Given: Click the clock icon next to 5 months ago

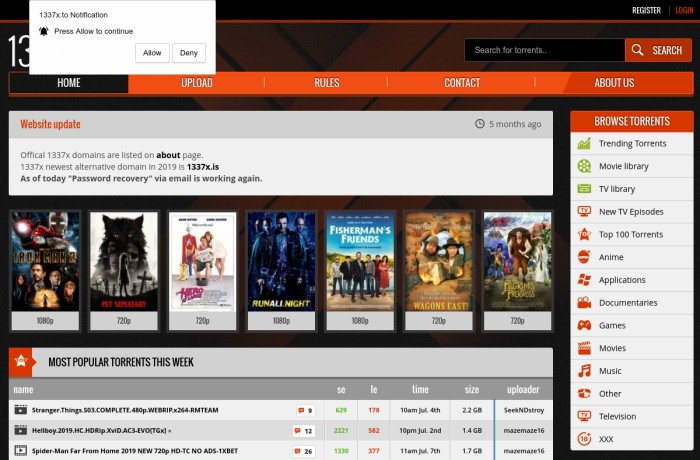Looking at the screenshot, I should point(479,124).
